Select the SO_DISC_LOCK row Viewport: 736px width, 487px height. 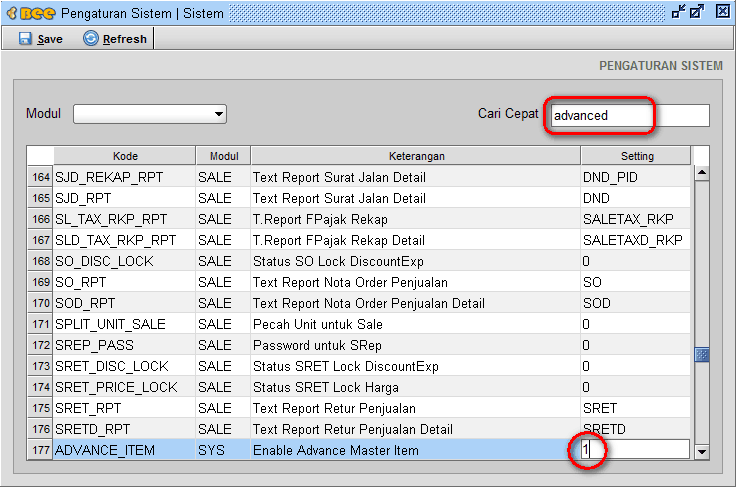click(x=359, y=261)
